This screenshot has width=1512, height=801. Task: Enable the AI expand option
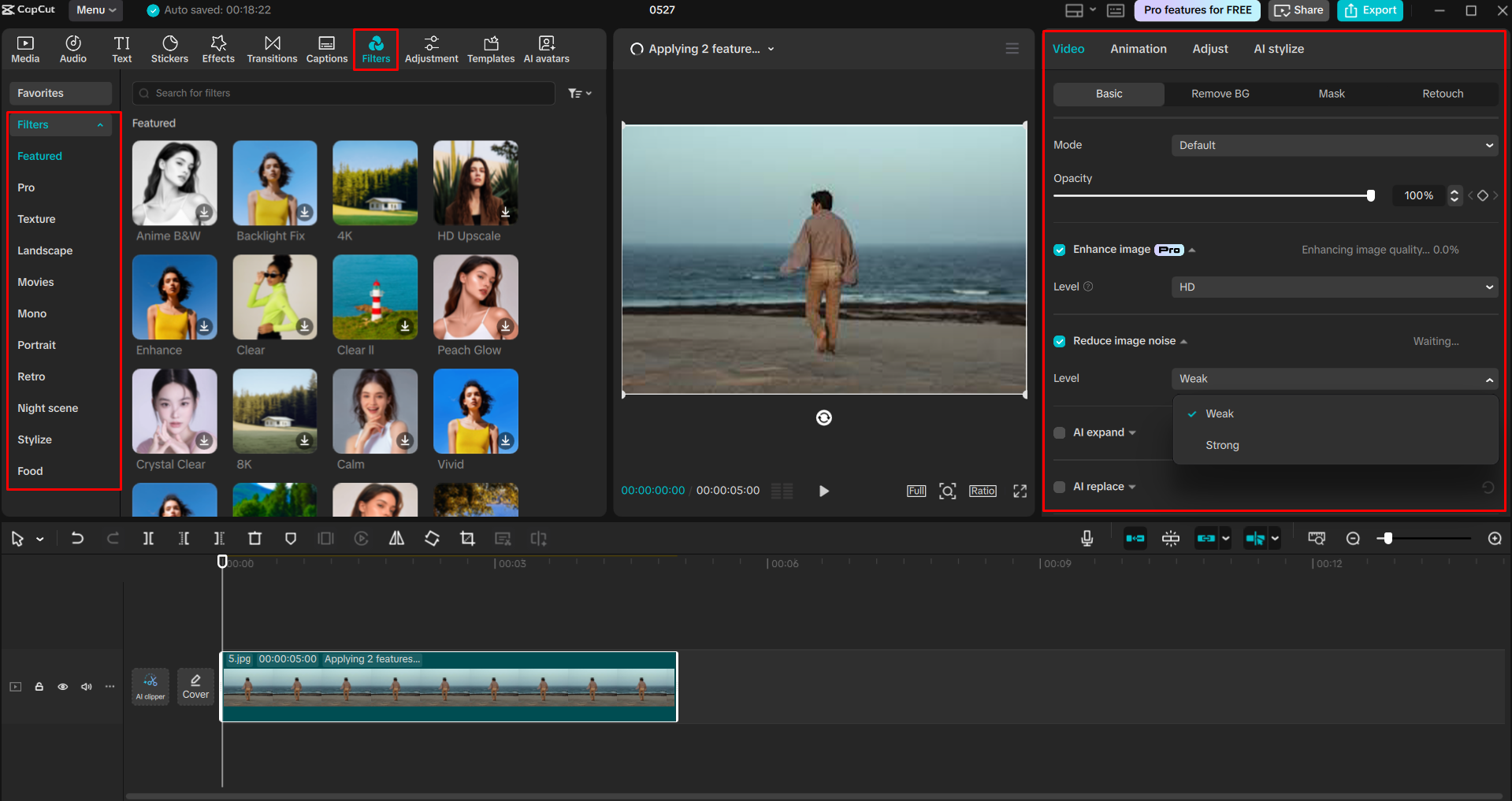coord(1060,432)
